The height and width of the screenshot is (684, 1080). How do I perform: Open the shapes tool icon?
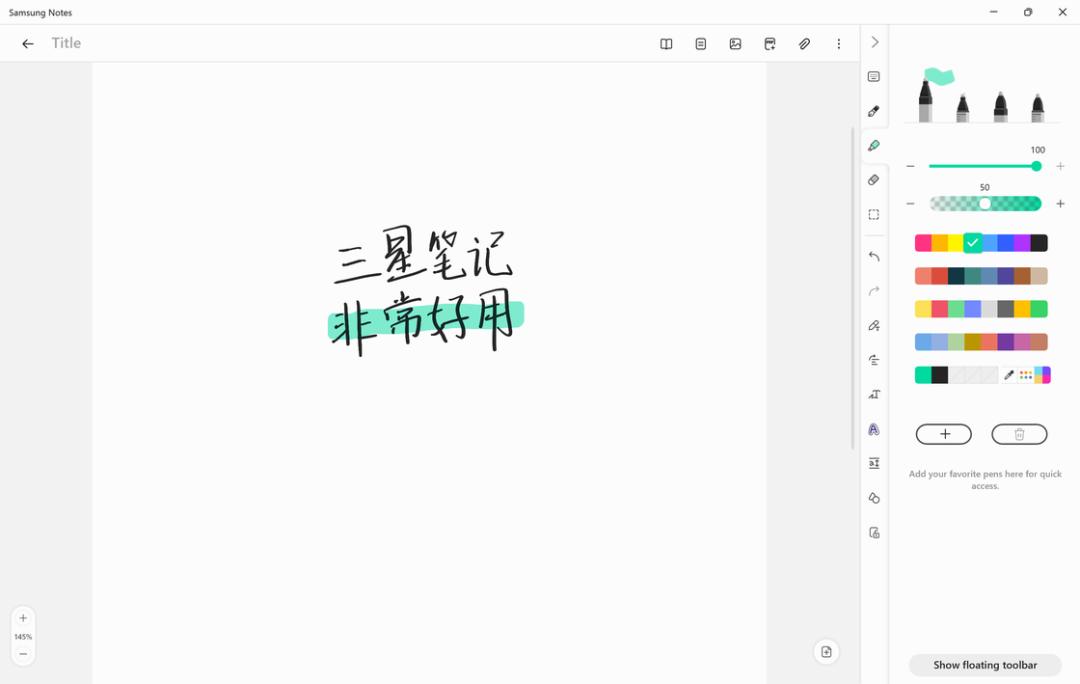coord(874,497)
